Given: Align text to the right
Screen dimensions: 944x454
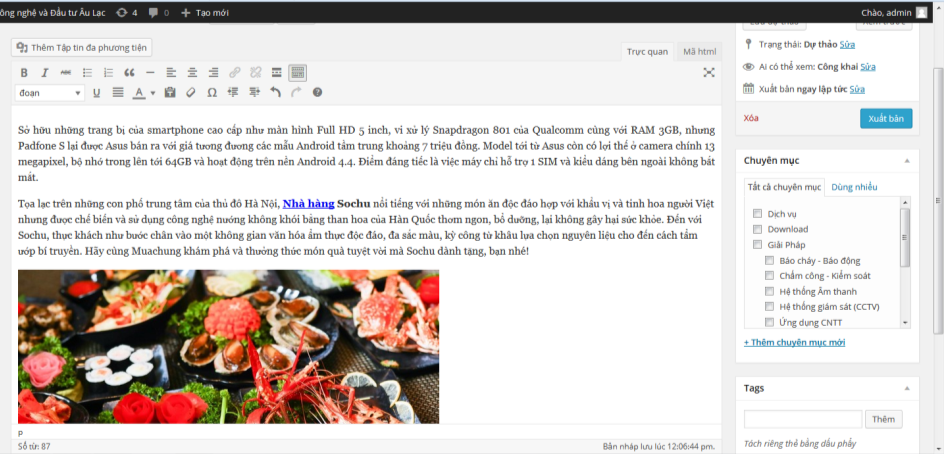Looking at the screenshot, I should pos(213,73).
